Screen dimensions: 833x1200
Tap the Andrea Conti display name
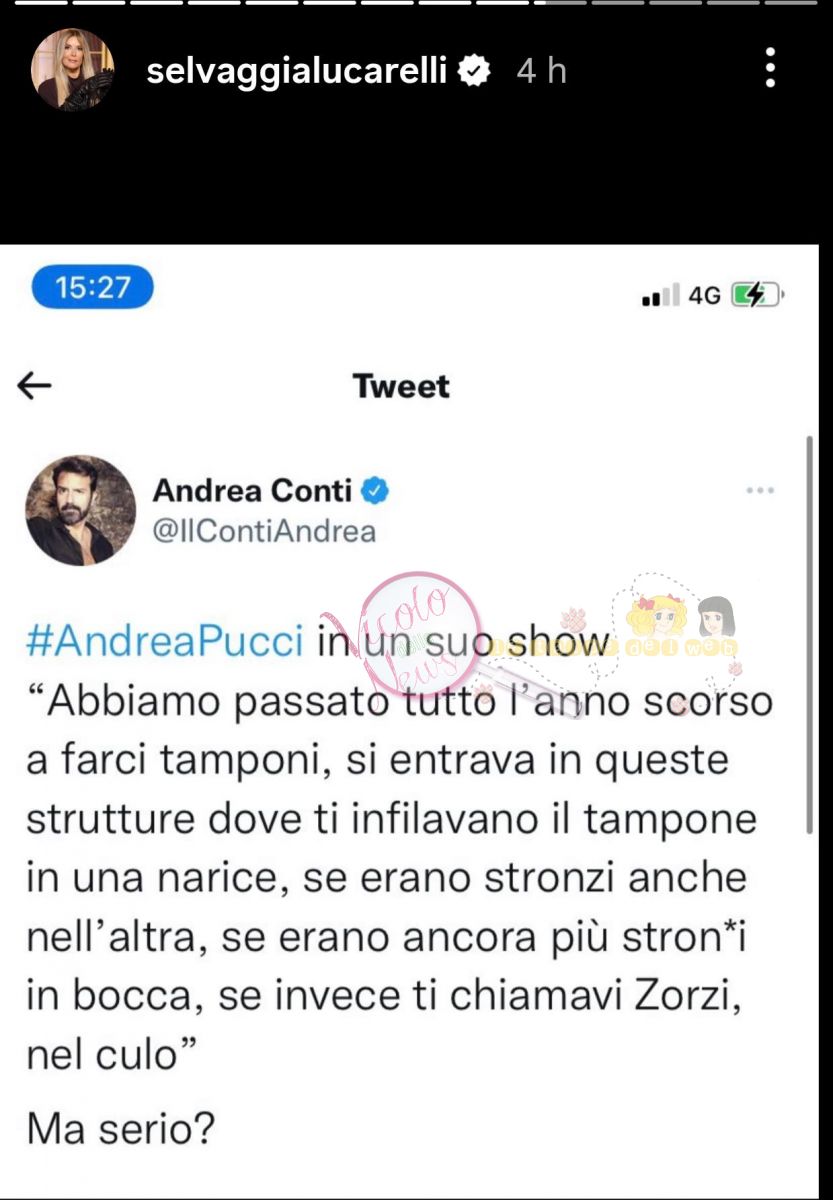click(252, 491)
